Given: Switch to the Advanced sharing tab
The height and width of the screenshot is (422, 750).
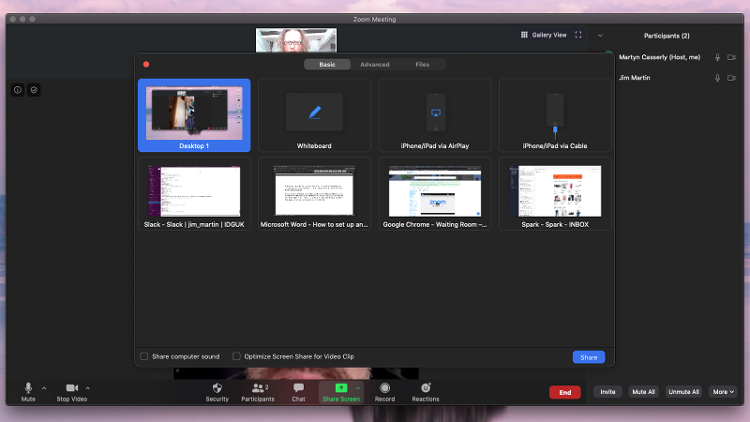Looking at the screenshot, I should click(x=375, y=65).
